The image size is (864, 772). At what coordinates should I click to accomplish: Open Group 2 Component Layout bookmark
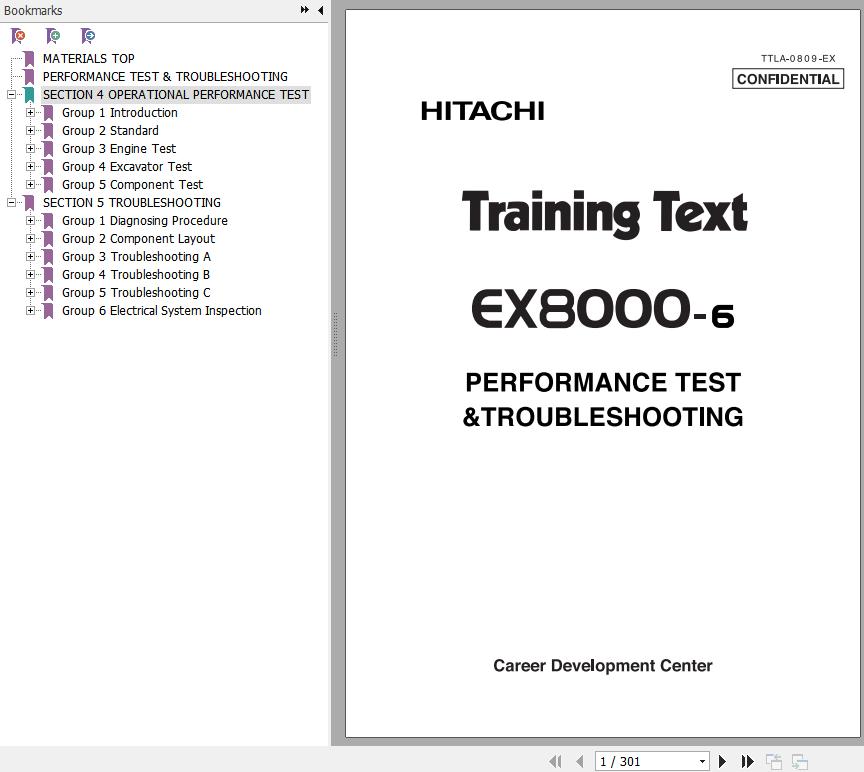pyautogui.click(x=138, y=239)
